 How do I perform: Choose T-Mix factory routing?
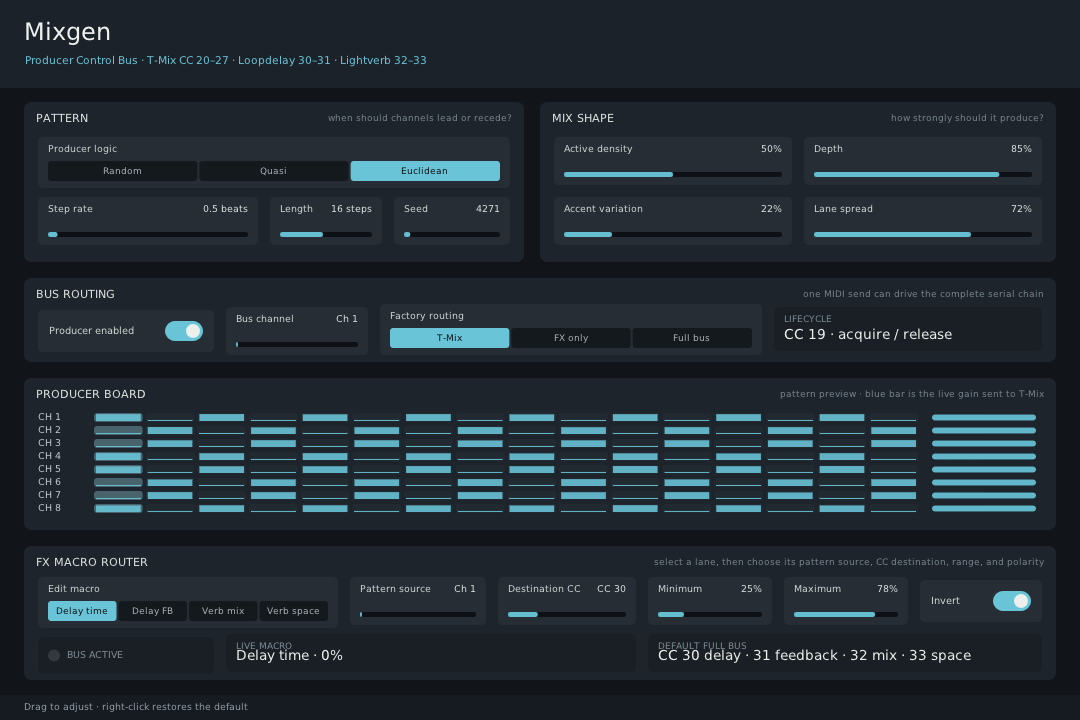449,338
